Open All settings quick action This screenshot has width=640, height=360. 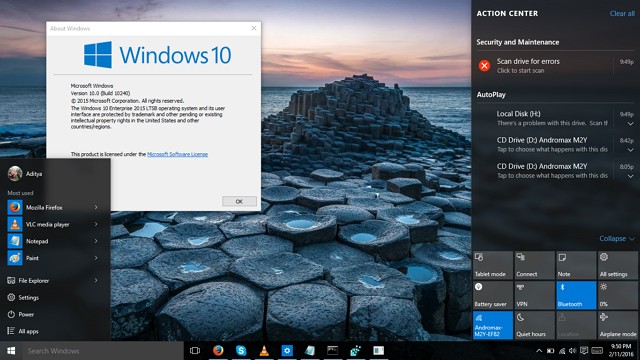tap(618, 265)
